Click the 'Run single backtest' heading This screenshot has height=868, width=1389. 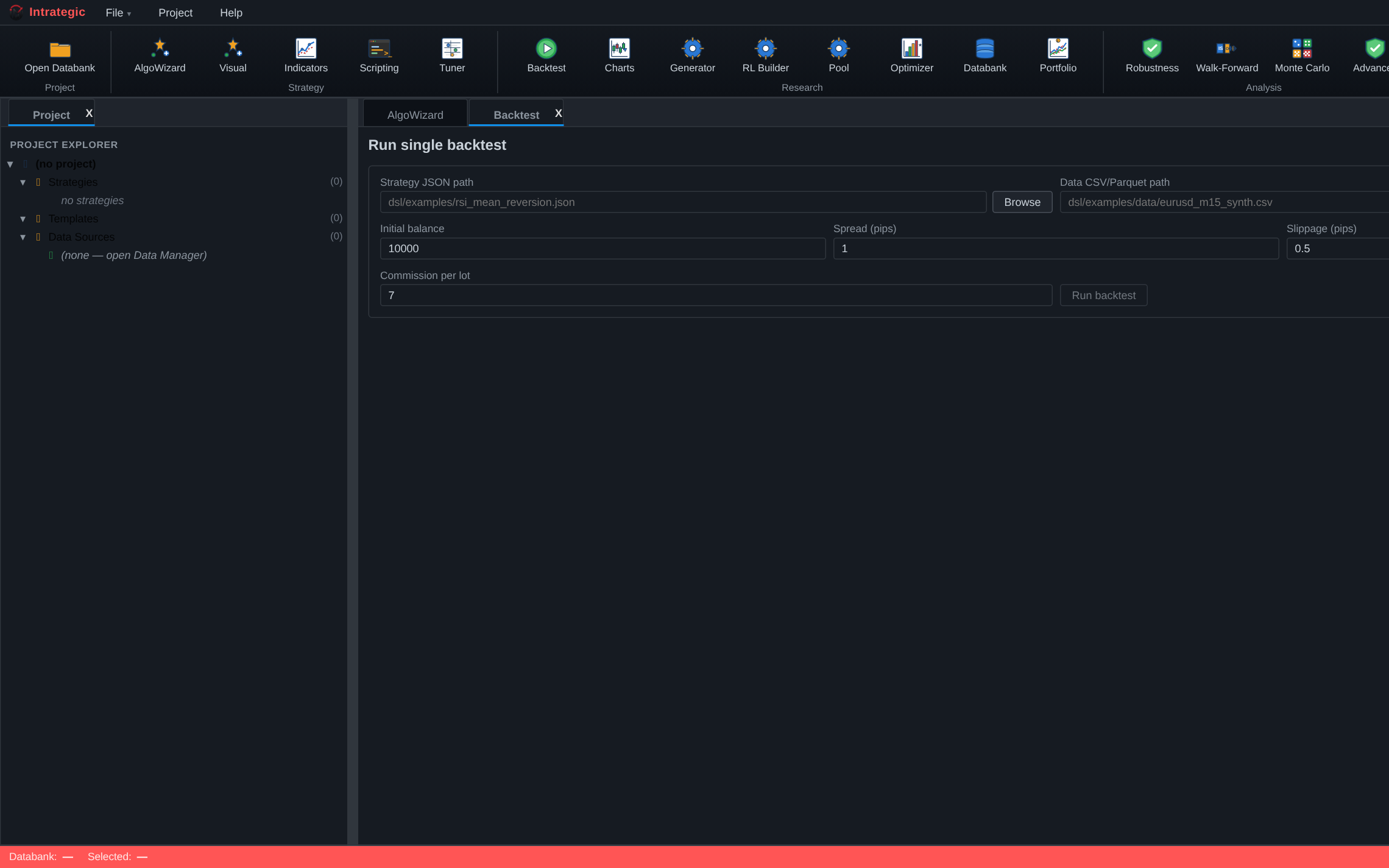[437, 145]
